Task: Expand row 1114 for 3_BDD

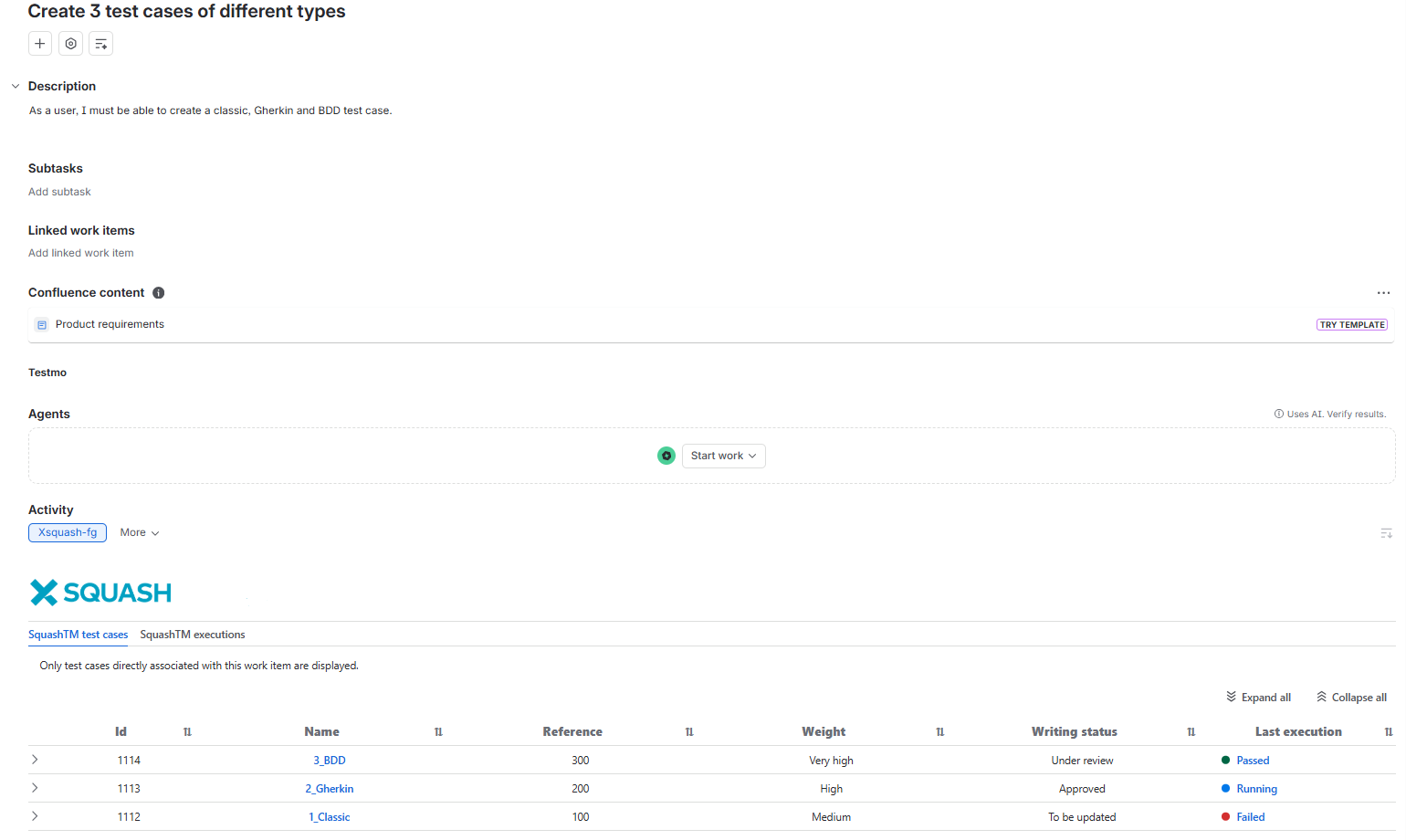Action: pos(35,760)
